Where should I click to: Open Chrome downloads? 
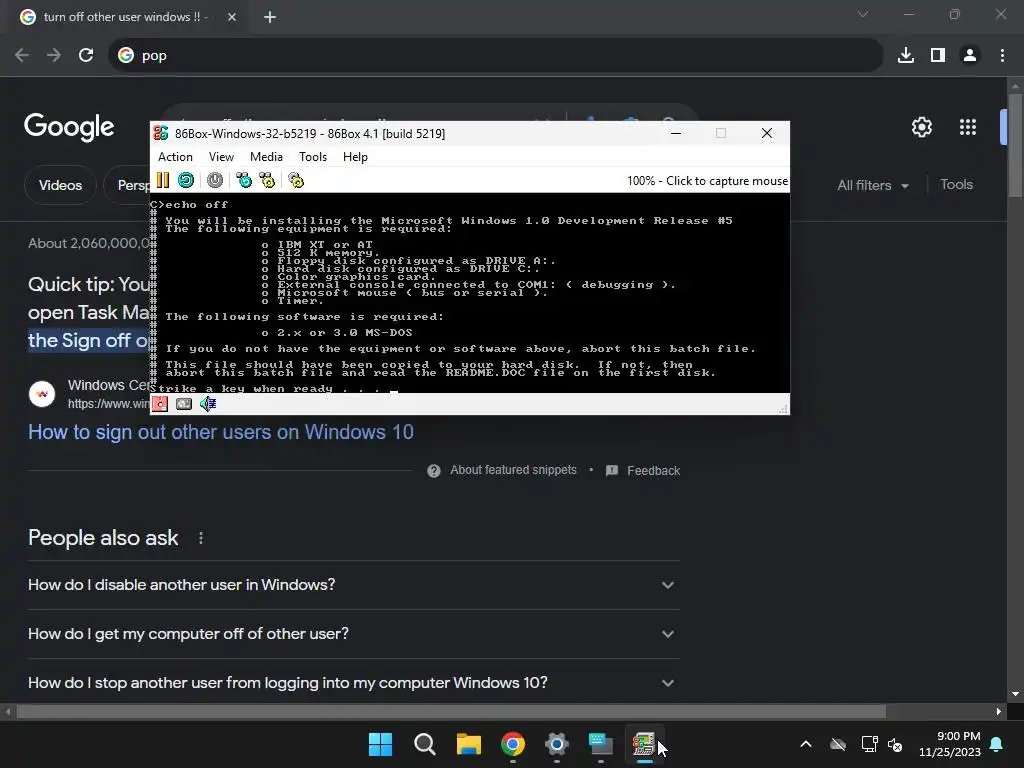pos(906,56)
